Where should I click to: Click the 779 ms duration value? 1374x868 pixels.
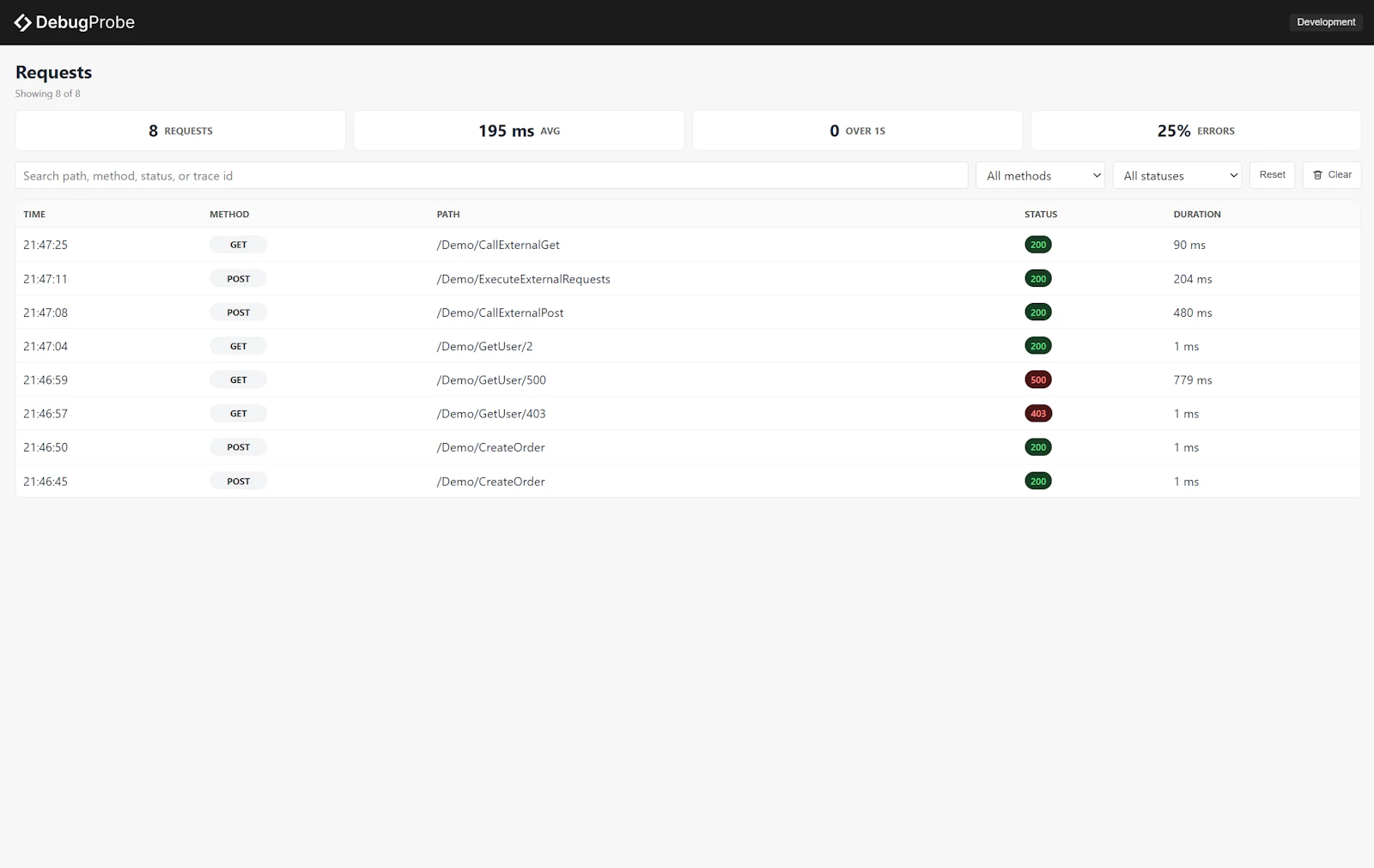pyautogui.click(x=1193, y=379)
